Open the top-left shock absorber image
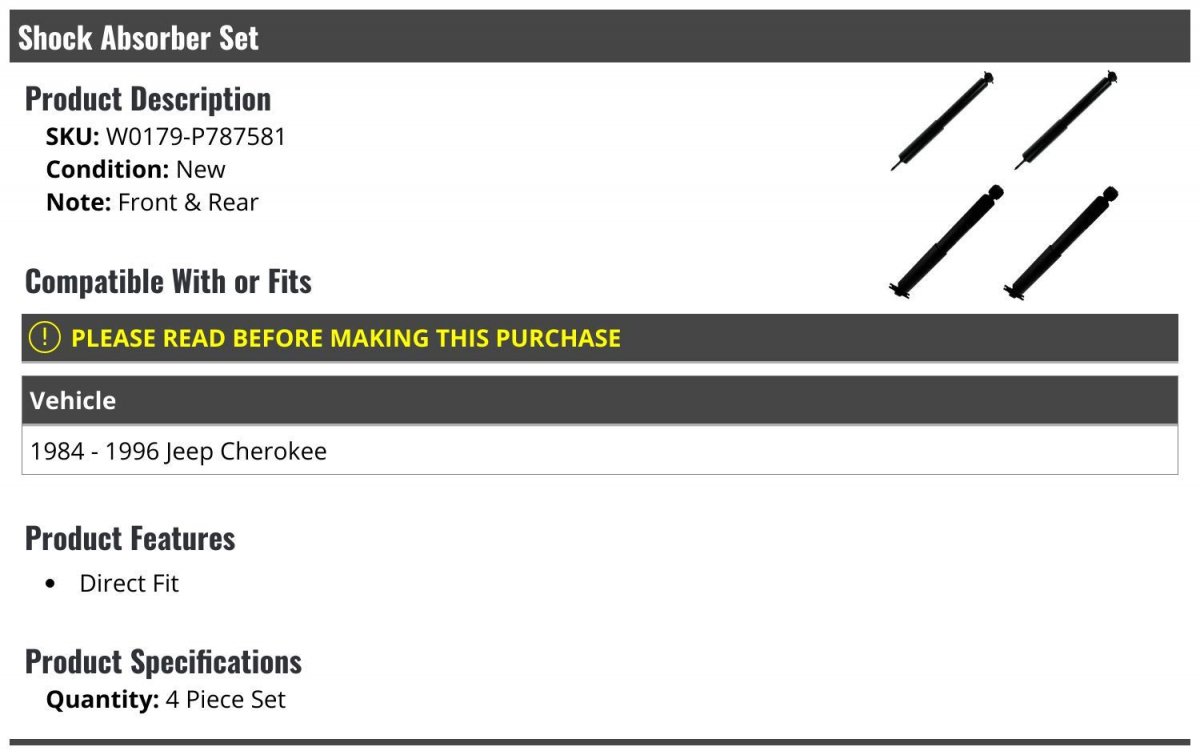The width and height of the screenshot is (1200, 755). pyautogui.click(x=942, y=121)
